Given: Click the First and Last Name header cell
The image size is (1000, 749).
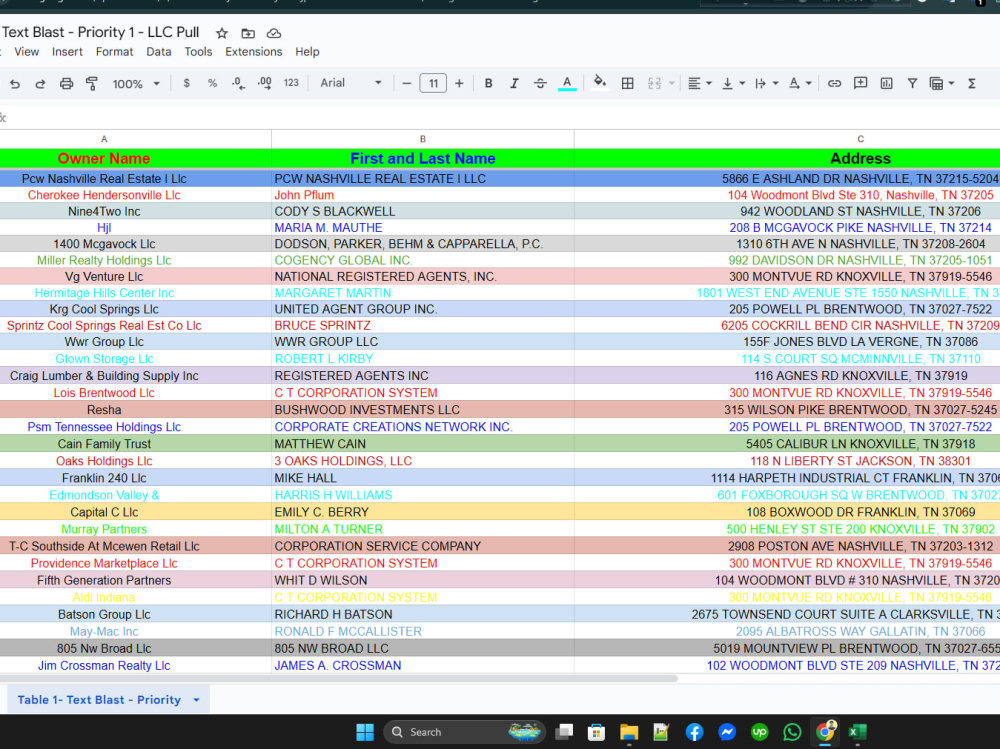Looking at the screenshot, I should pos(422,158).
